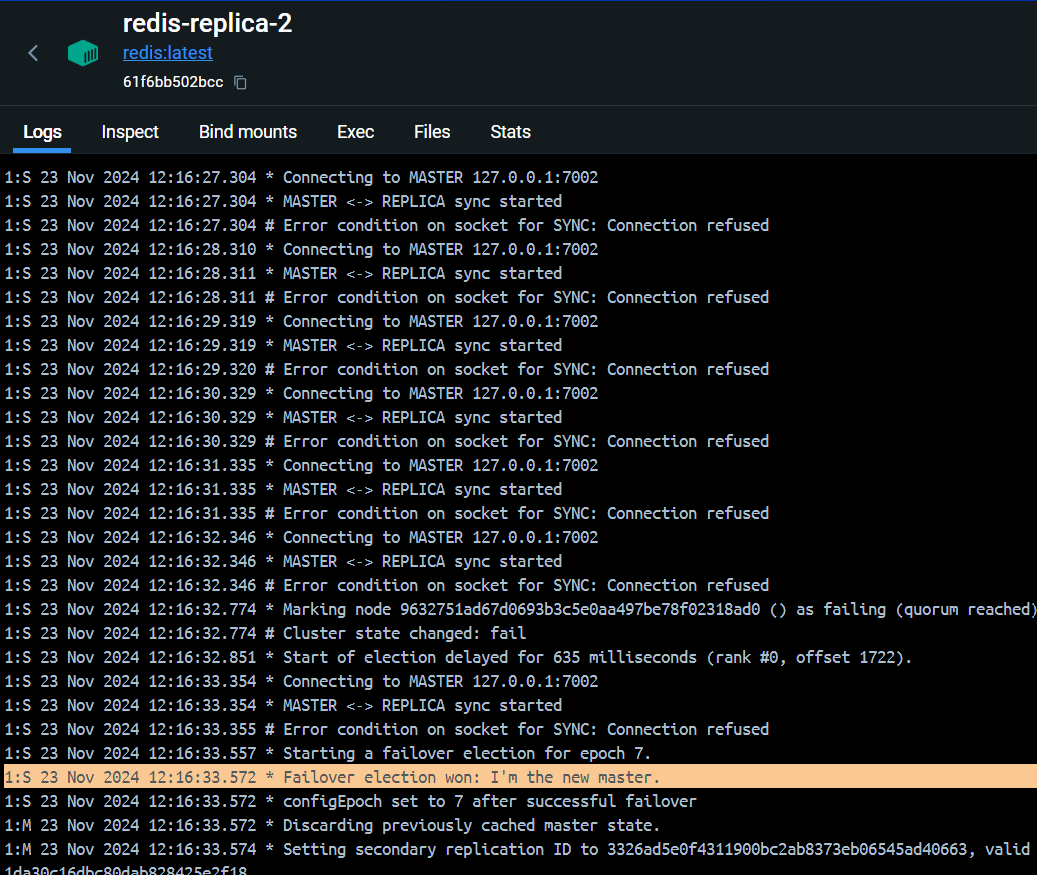Viewport: 1037px width, 875px height.
Task: Select the redis-replica-2 container title
Action: [207, 23]
